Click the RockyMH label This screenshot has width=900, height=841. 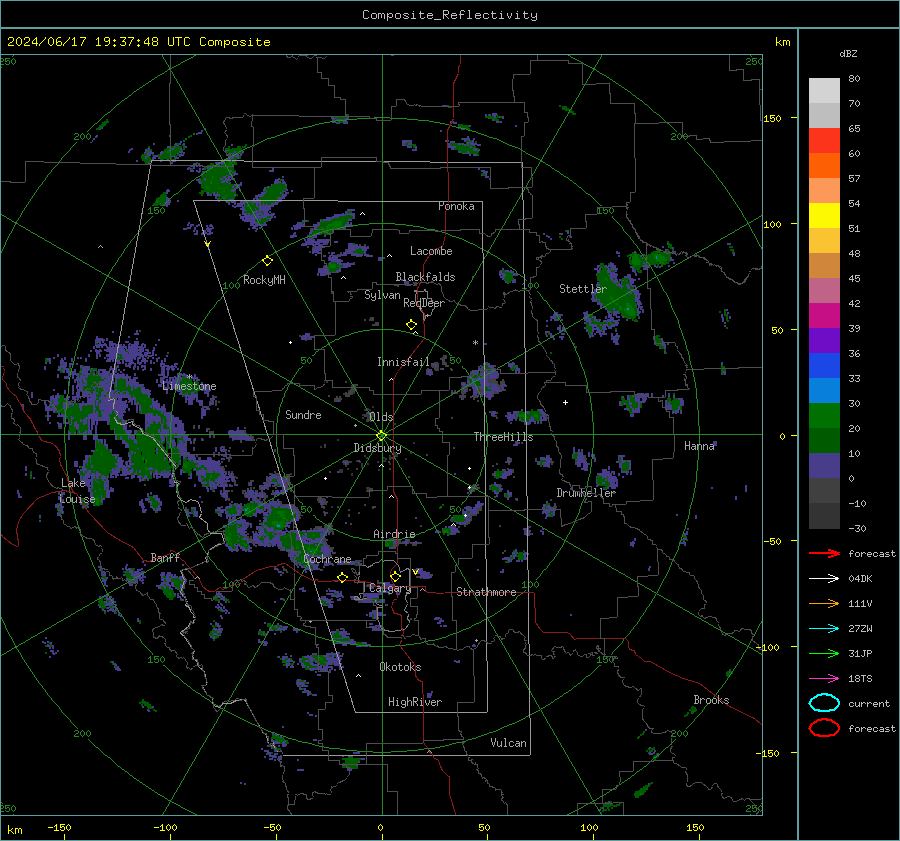pyautogui.click(x=264, y=280)
